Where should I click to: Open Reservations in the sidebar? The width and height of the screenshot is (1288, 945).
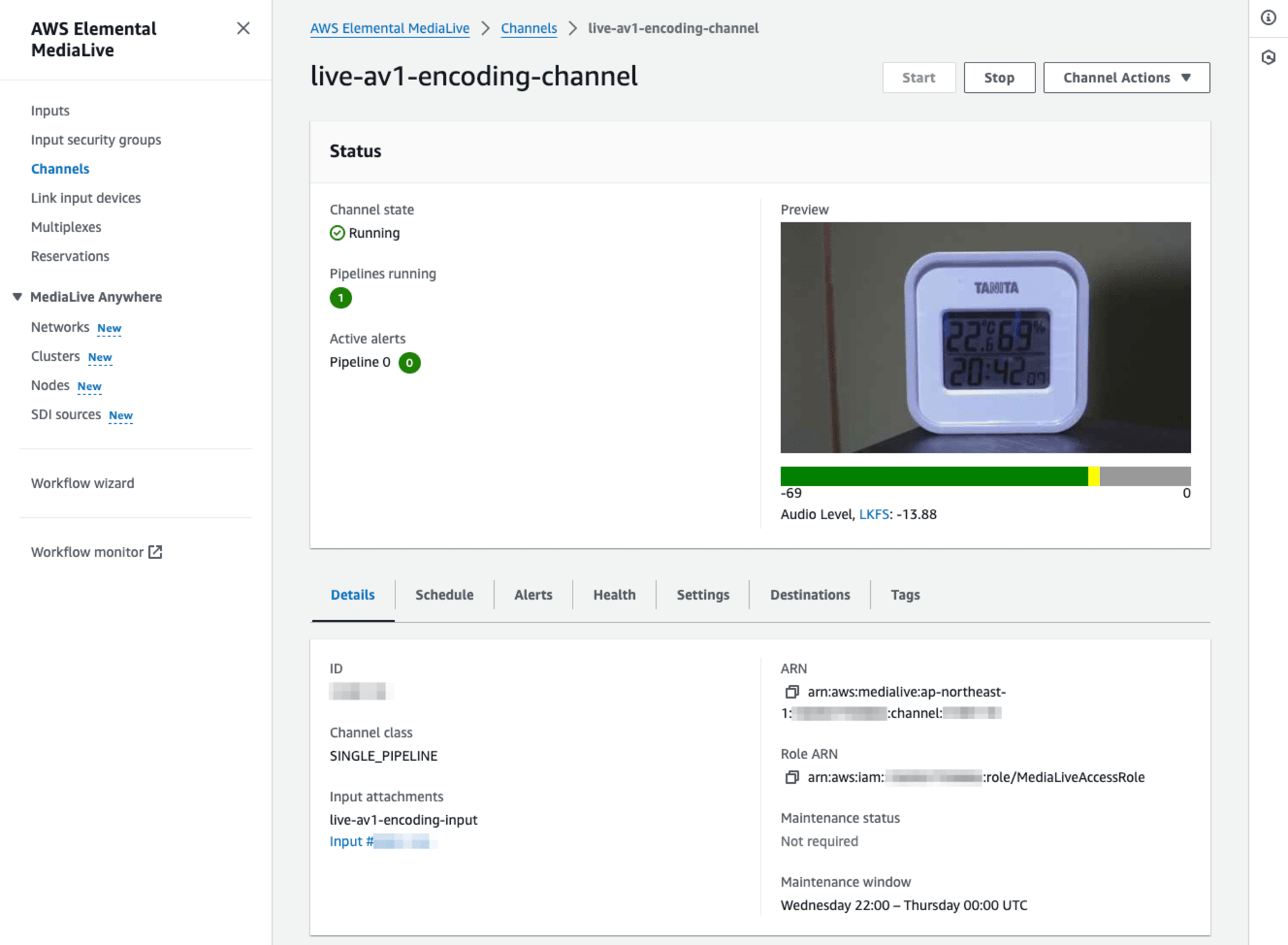tap(70, 256)
